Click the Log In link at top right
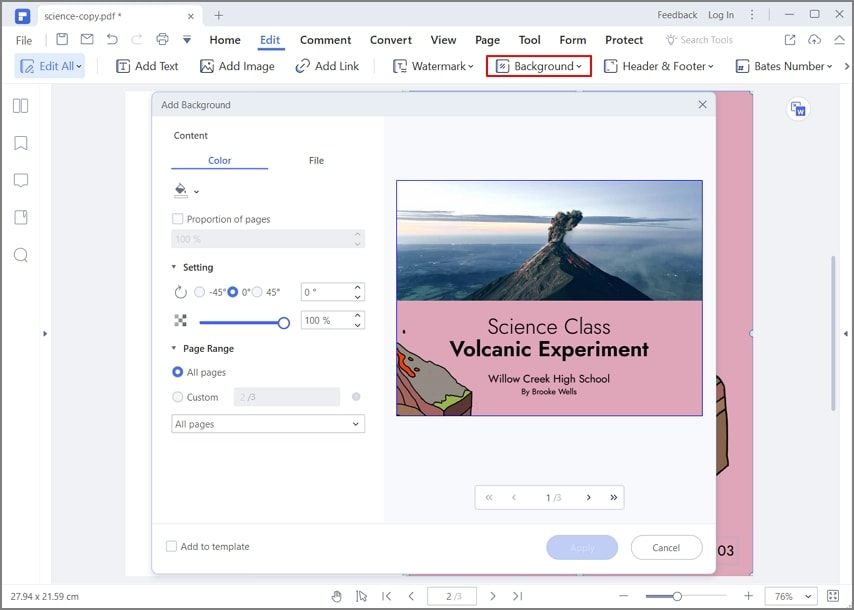This screenshot has height=610, width=854. (721, 14)
